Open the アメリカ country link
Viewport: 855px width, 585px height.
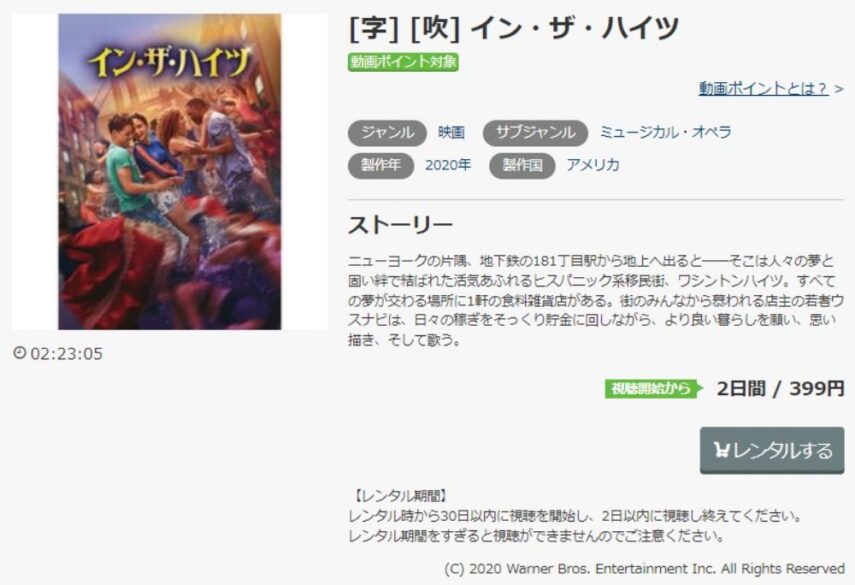593,165
